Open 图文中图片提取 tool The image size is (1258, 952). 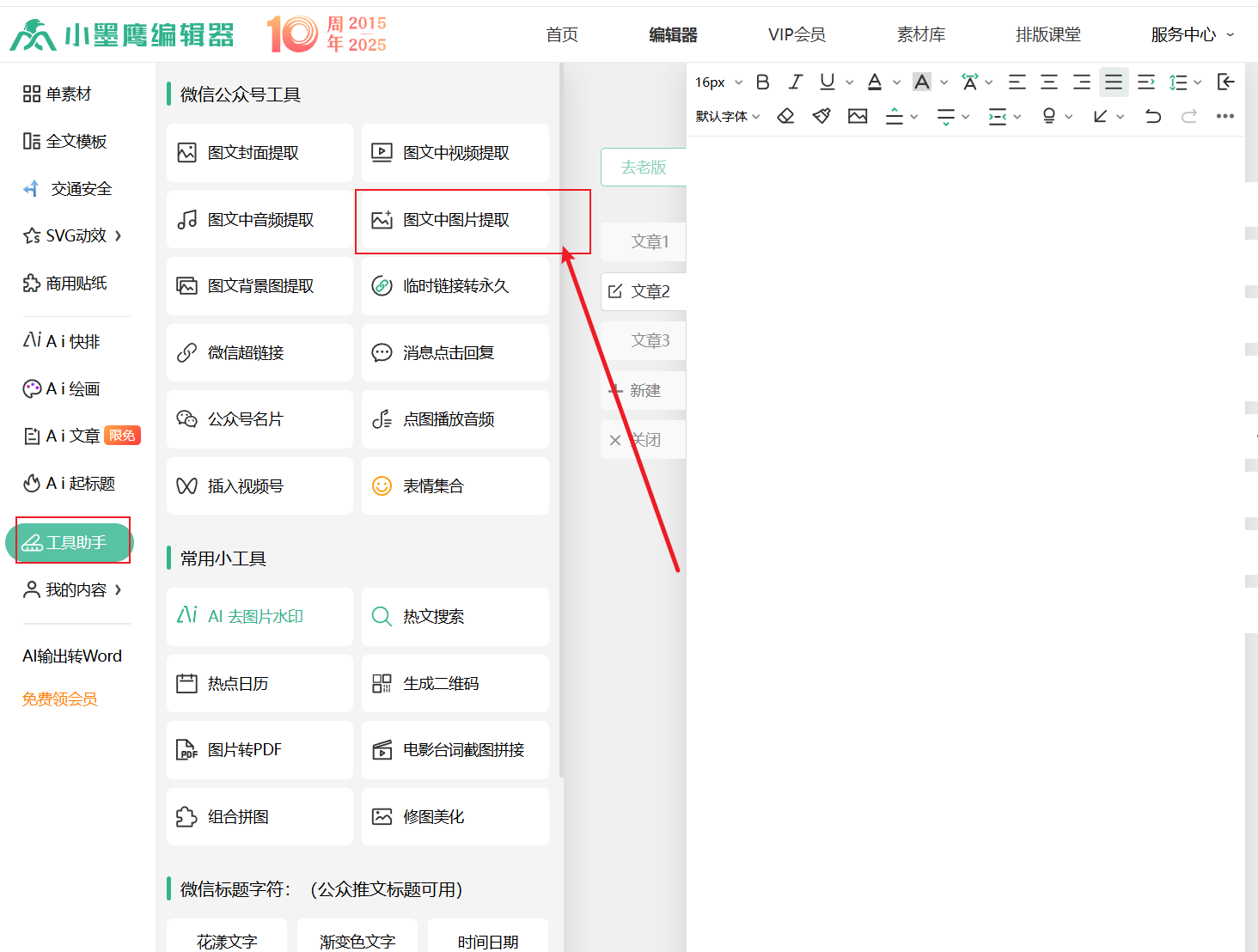pyautogui.click(x=455, y=221)
